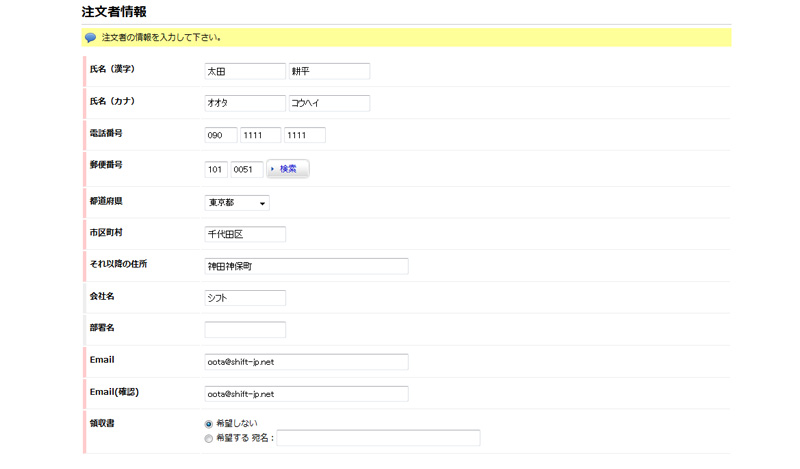This screenshot has height=469, width=800.
Task: Click the family name kana field オオタ
Action: pos(245,103)
